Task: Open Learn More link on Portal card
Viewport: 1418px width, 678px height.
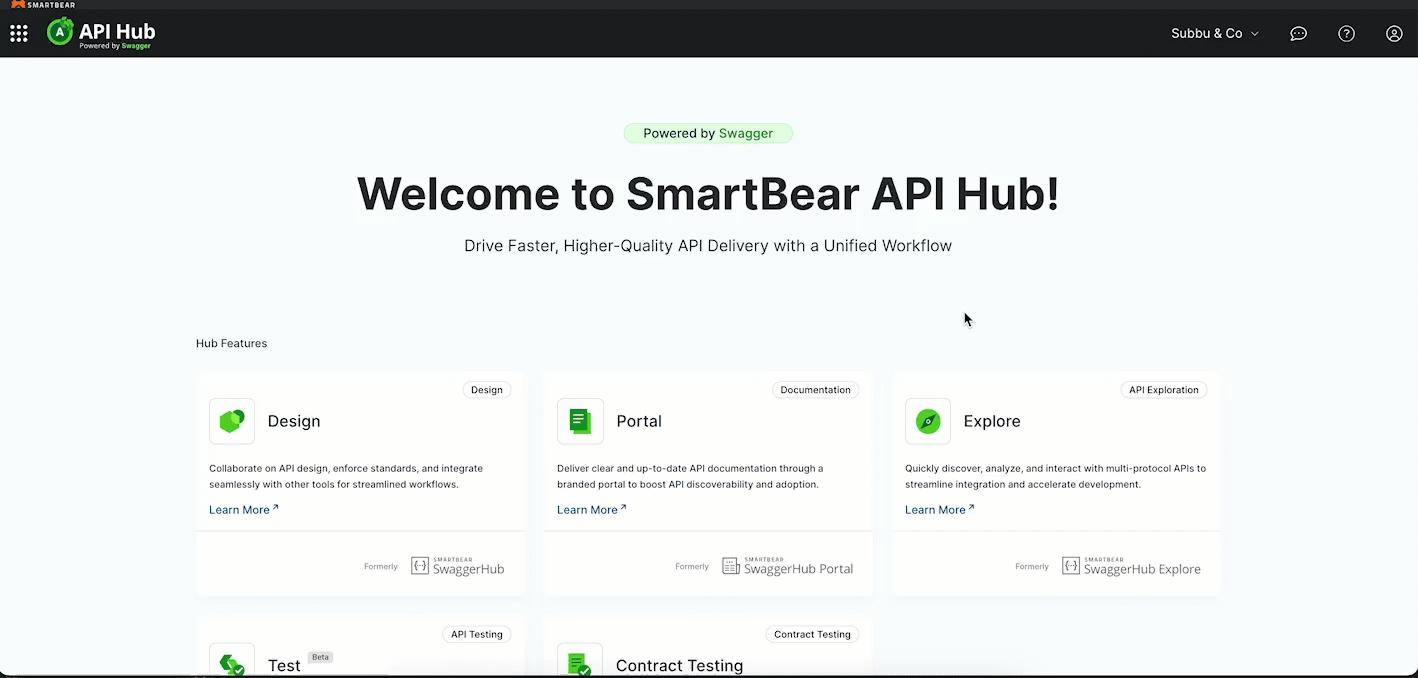Action: pyautogui.click(x=592, y=510)
